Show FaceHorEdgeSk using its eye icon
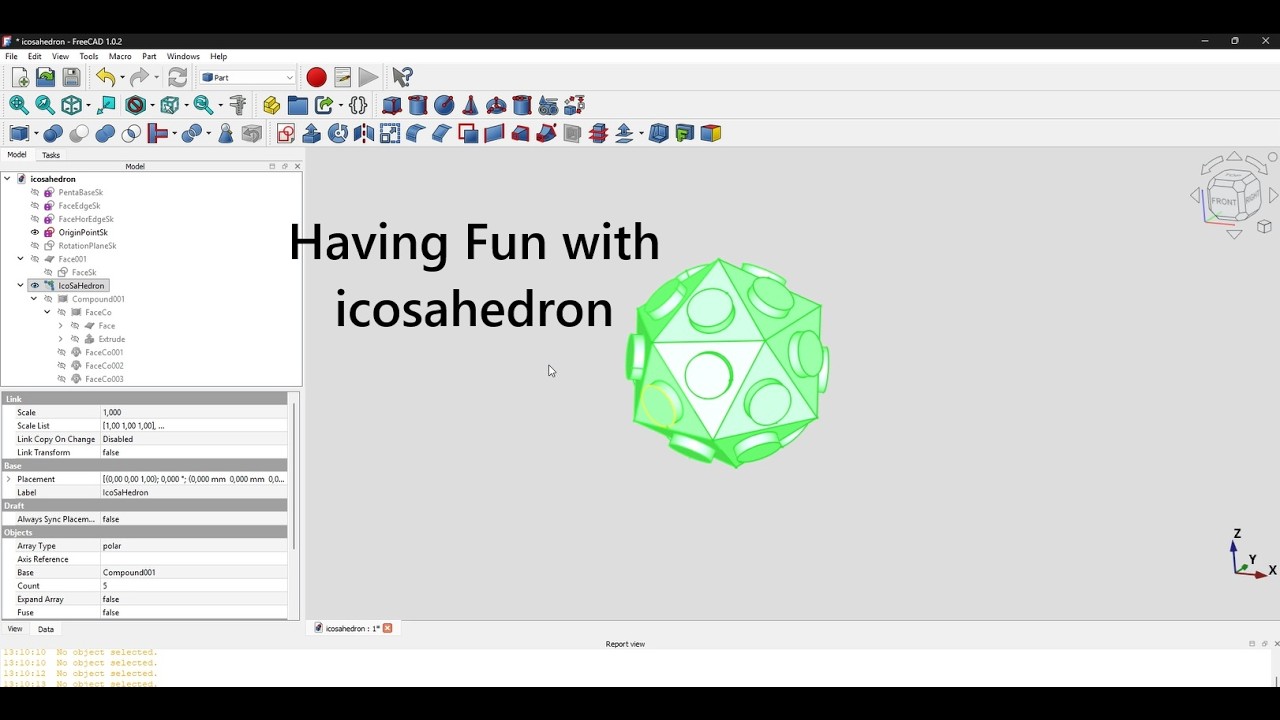1280x720 pixels. pyautogui.click(x=35, y=219)
